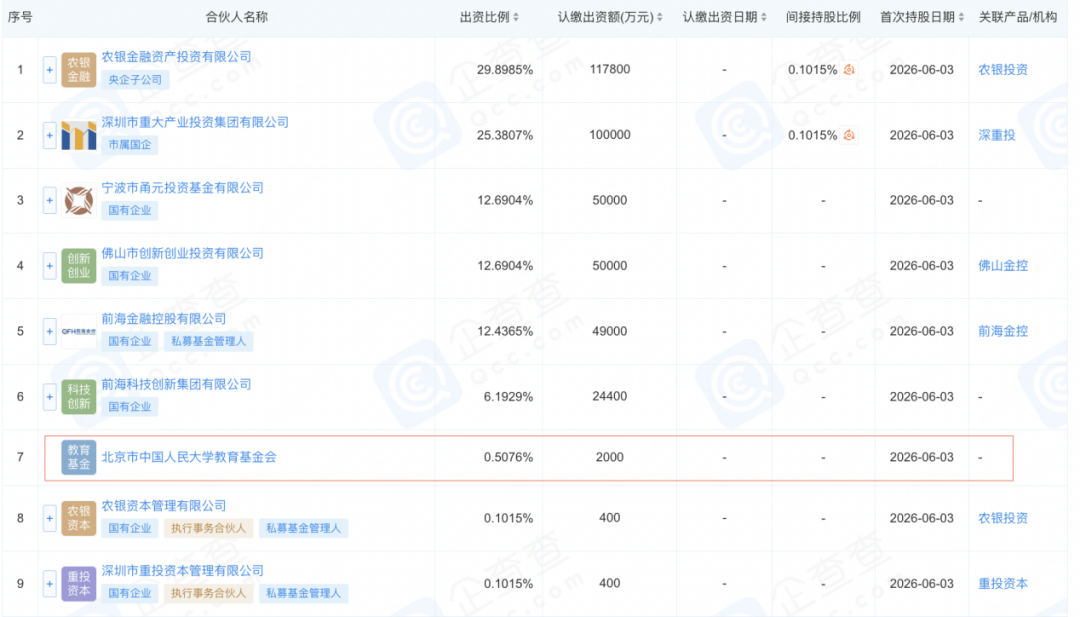Expand the row for 前海科技创新集团有限公司
Image resolution: width=1080 pixels, height=617 pixels.
point(50,397)
